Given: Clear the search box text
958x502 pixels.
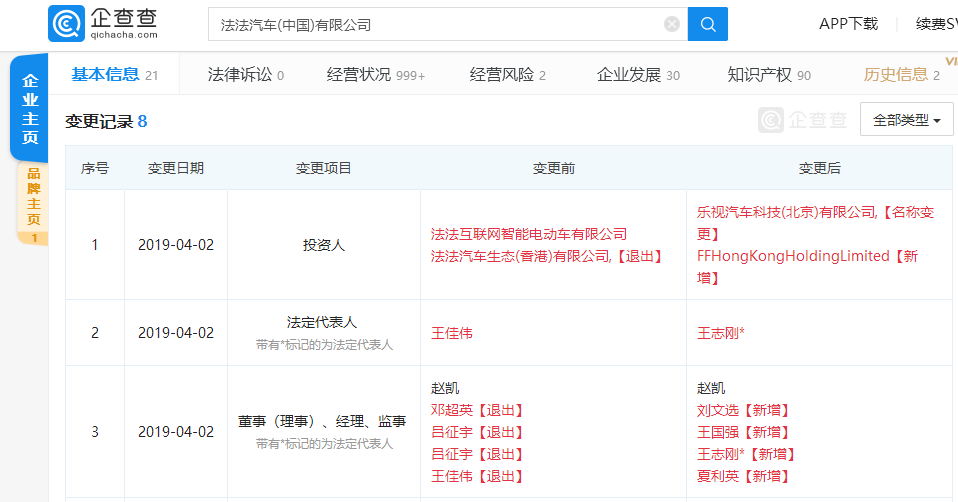Looking at the screenshot, I should 671,24.
